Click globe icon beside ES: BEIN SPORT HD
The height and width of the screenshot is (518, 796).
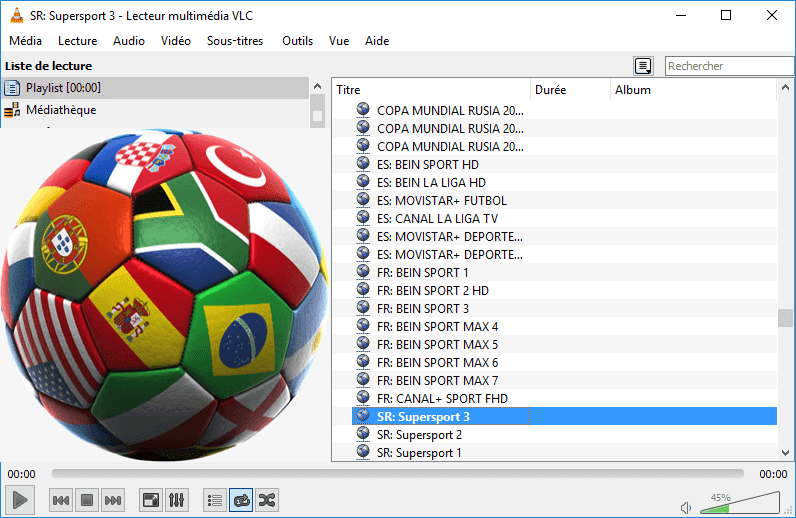363,164
